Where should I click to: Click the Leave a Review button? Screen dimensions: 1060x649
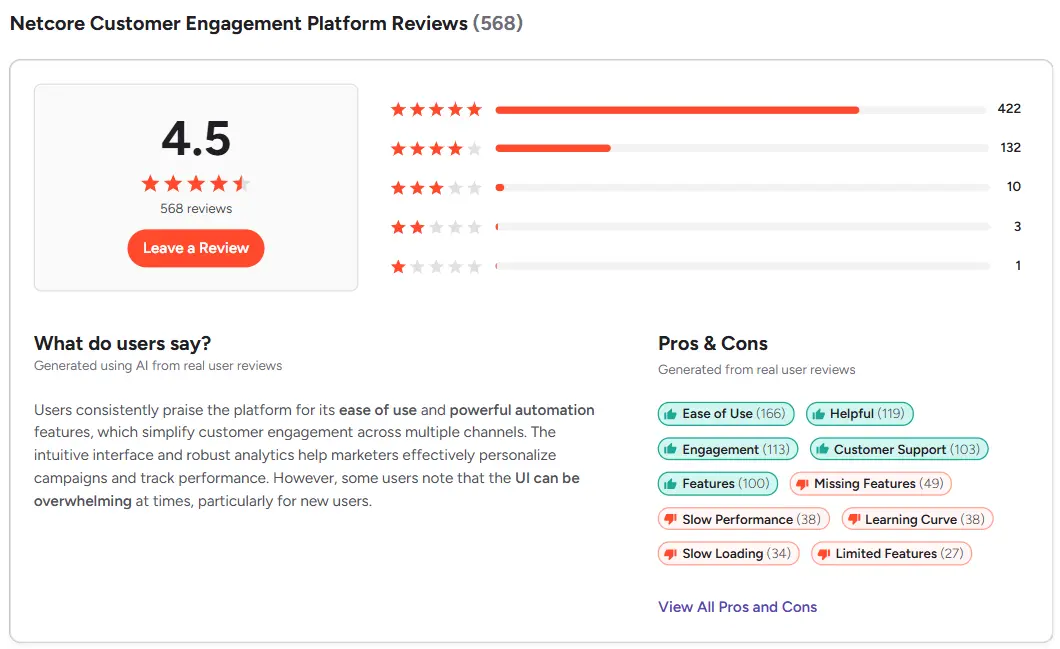point(195,248)
